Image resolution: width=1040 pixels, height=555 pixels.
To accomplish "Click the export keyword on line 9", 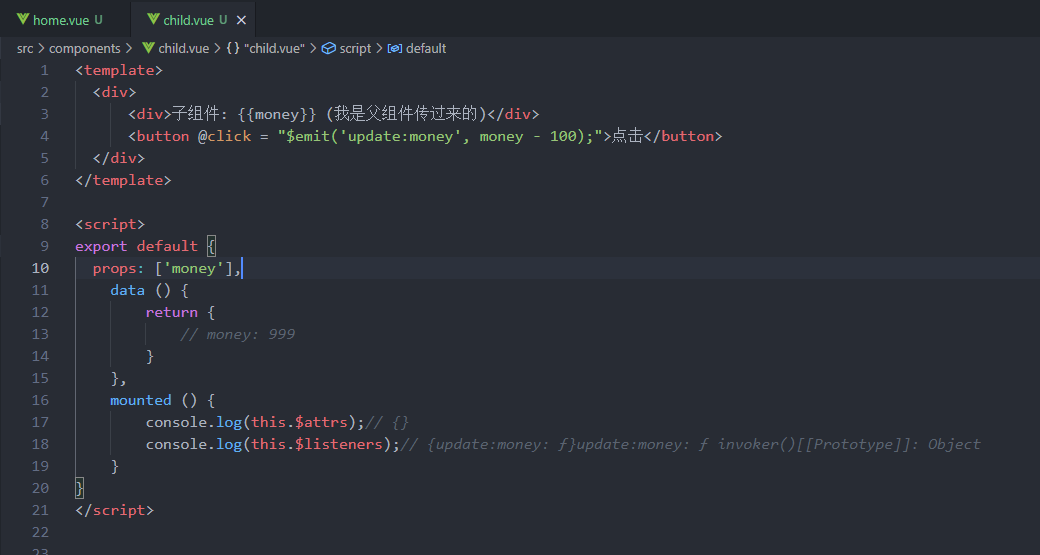I will pos(101,246).
